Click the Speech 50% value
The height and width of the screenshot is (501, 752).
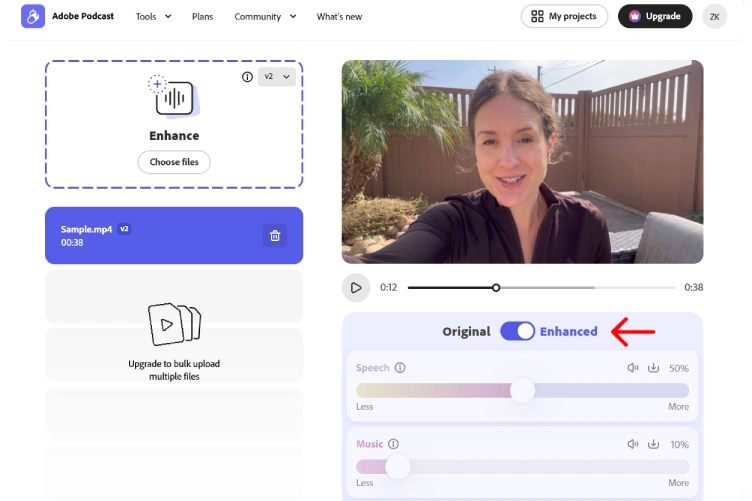[679, 368]
